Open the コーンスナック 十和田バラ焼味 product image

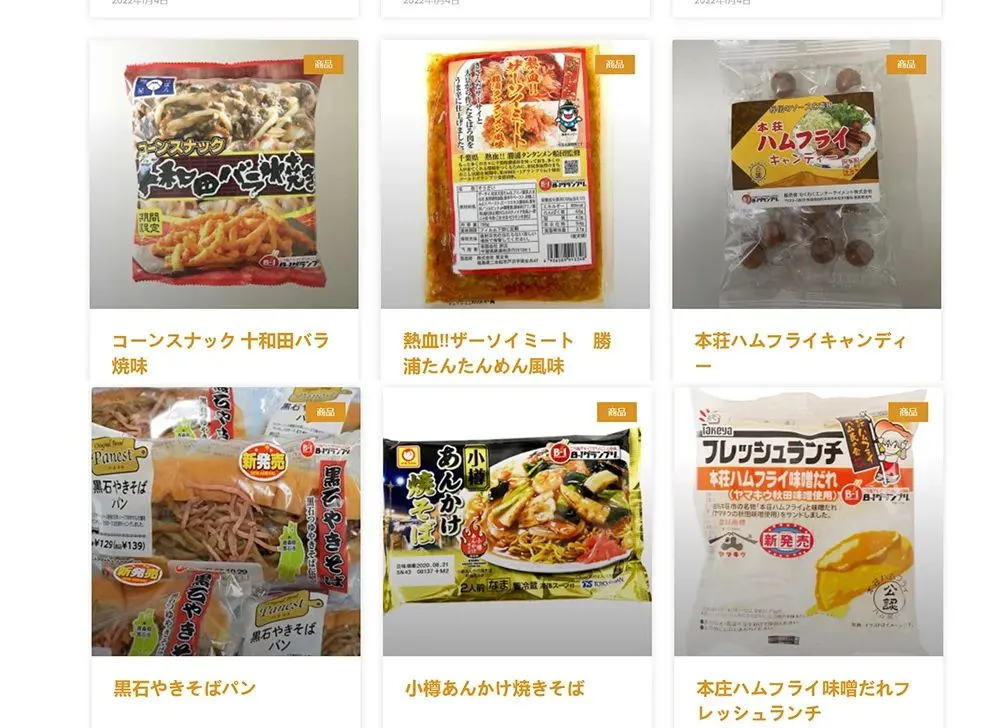[224, 174]
